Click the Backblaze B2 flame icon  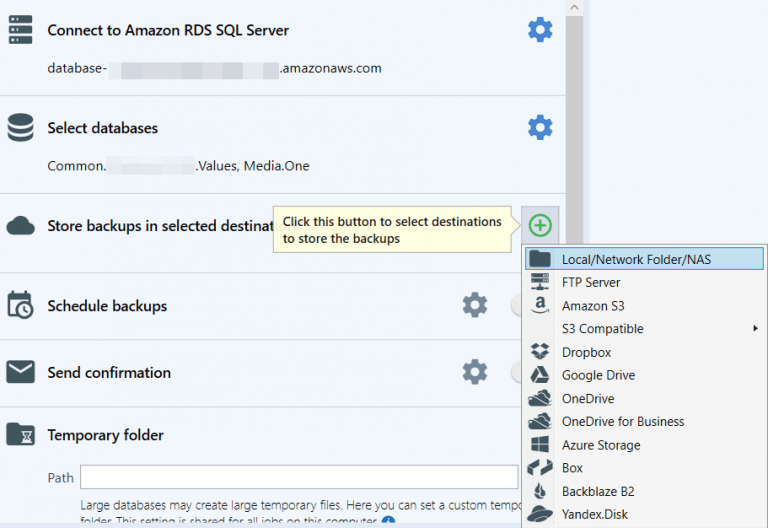pyautogui.click(x=540, y=491)
